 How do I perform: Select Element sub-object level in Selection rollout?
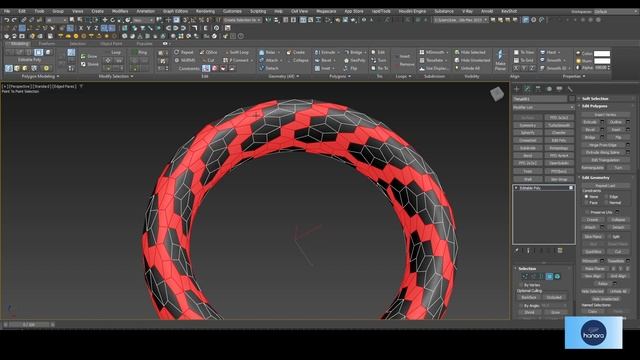[558, 277]
